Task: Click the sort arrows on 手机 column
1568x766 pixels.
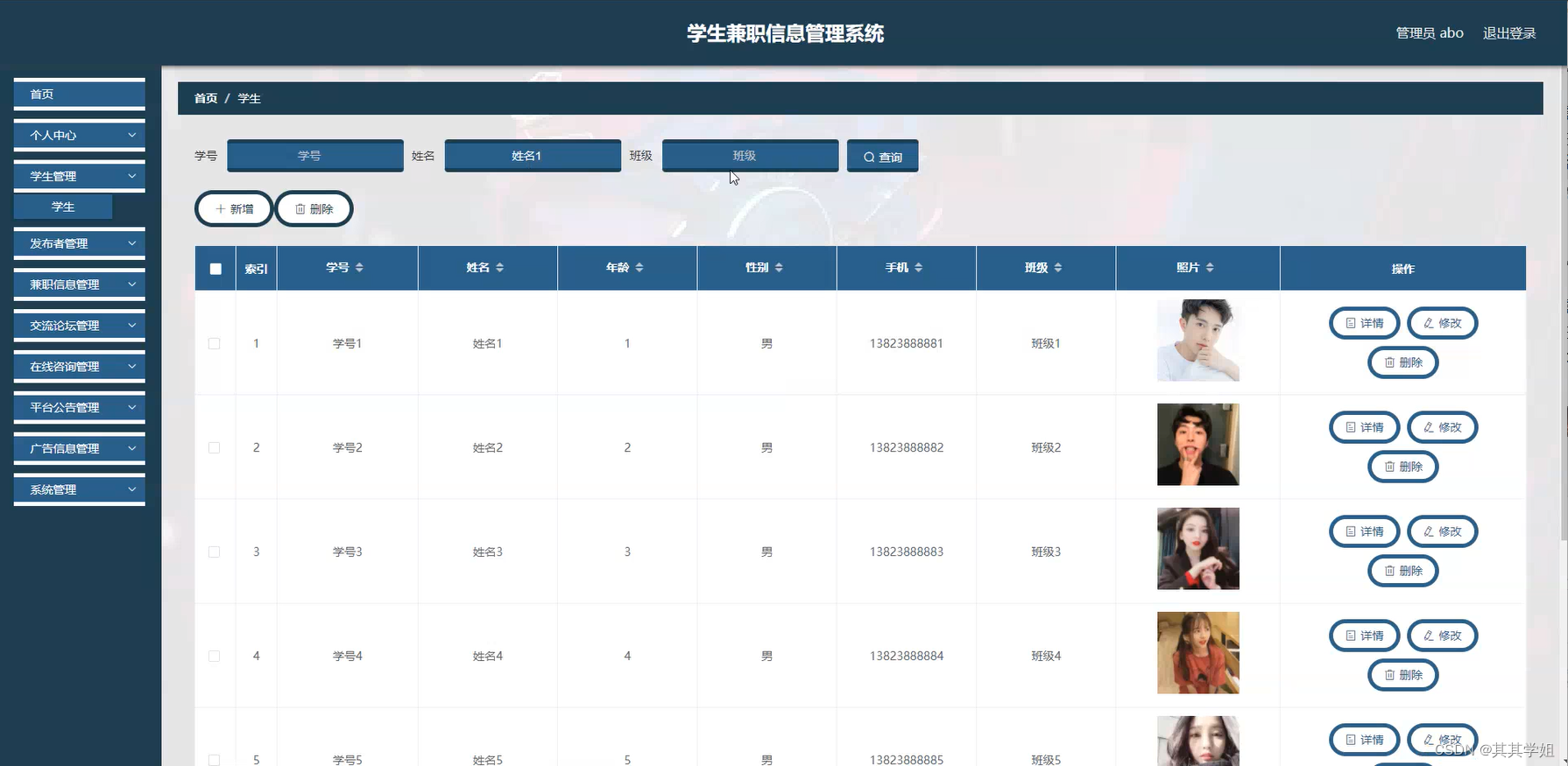Action: [918, 268]
